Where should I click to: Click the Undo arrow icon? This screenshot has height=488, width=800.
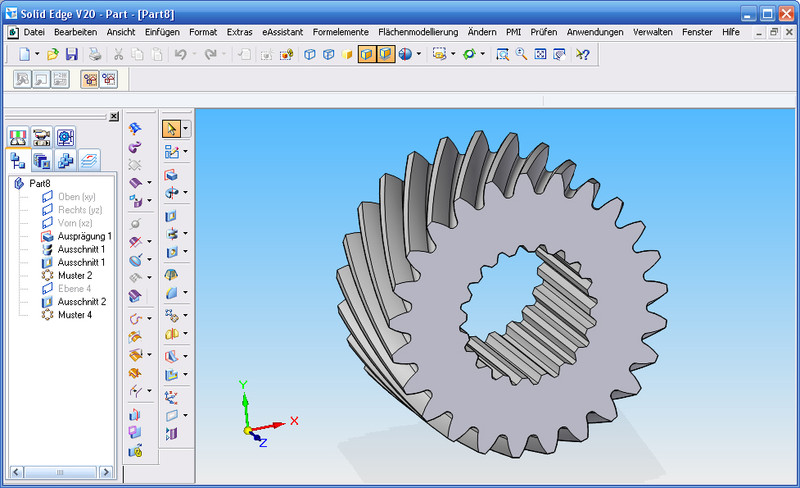[181, 54]
